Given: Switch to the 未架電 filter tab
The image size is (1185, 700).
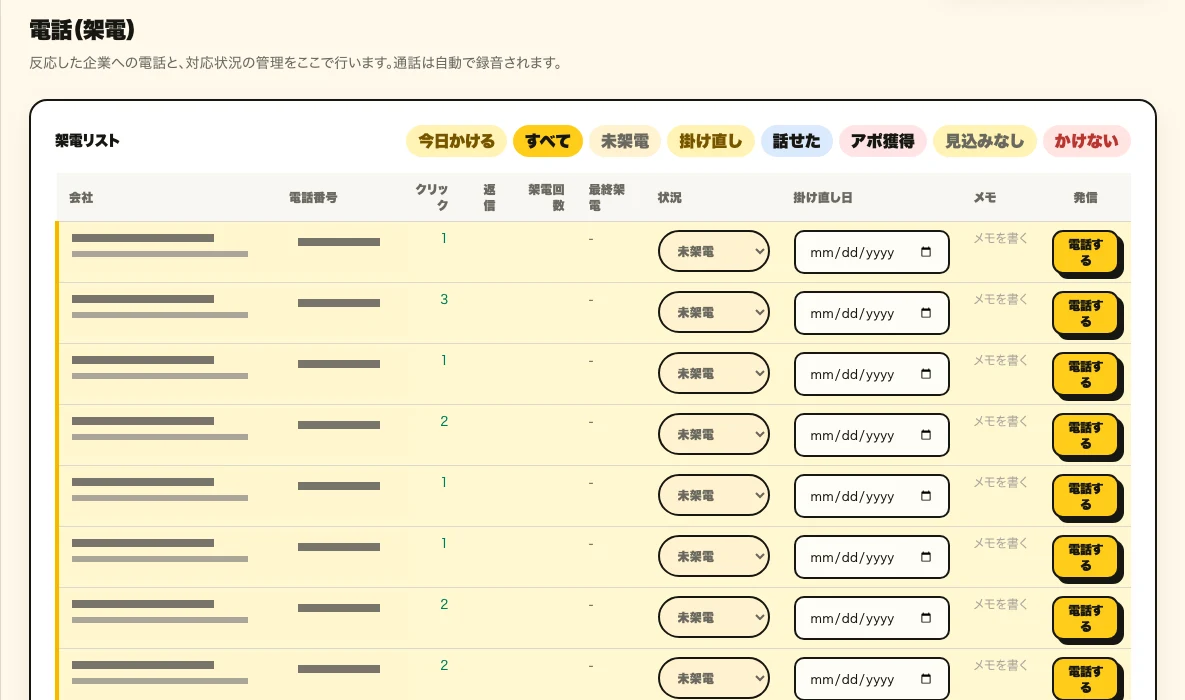Looking at the screenshot, I should tap(625, 141).
